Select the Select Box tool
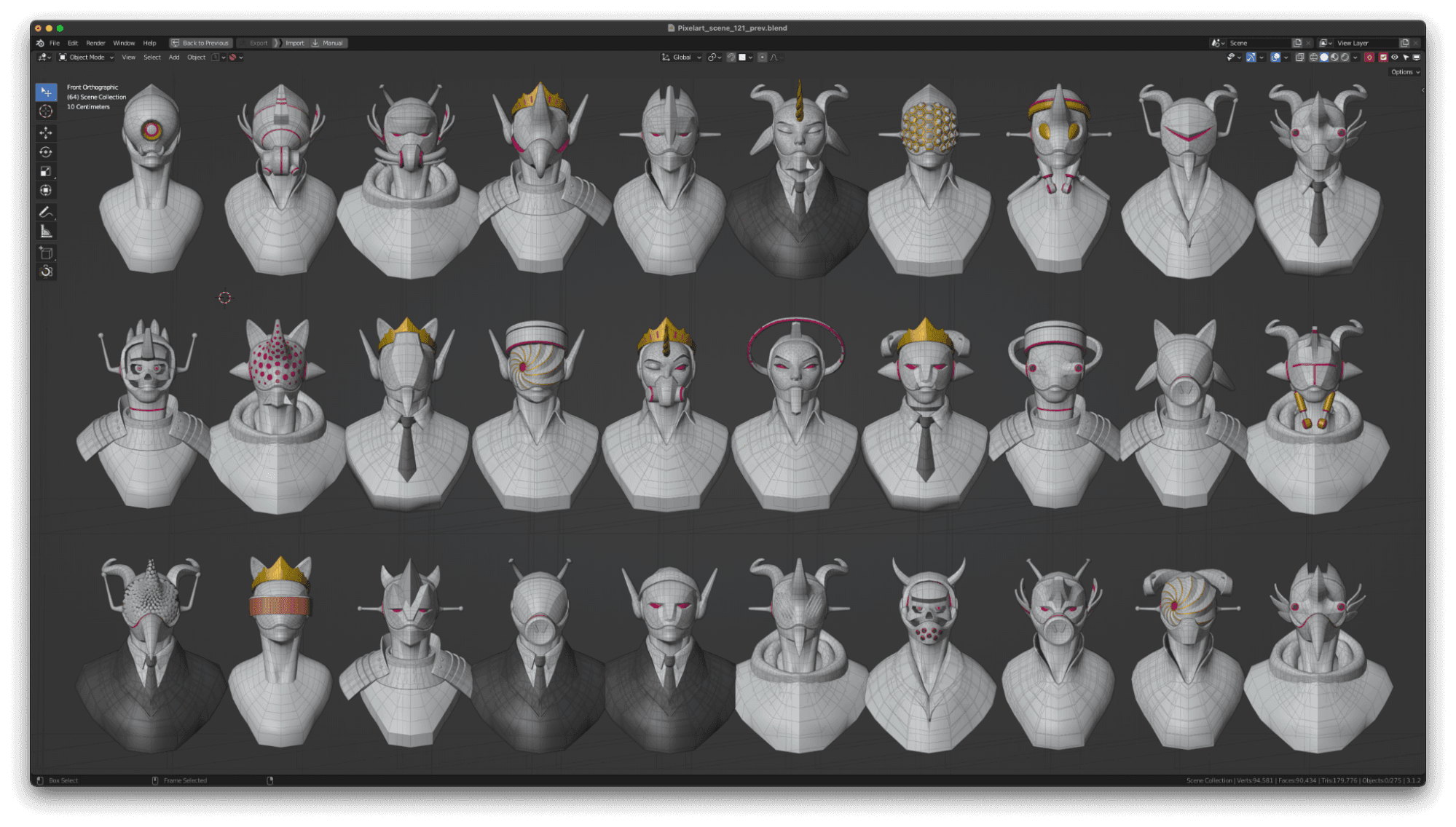The width and height of the screenshot is (1456, 827). click(x=46, y=92)
